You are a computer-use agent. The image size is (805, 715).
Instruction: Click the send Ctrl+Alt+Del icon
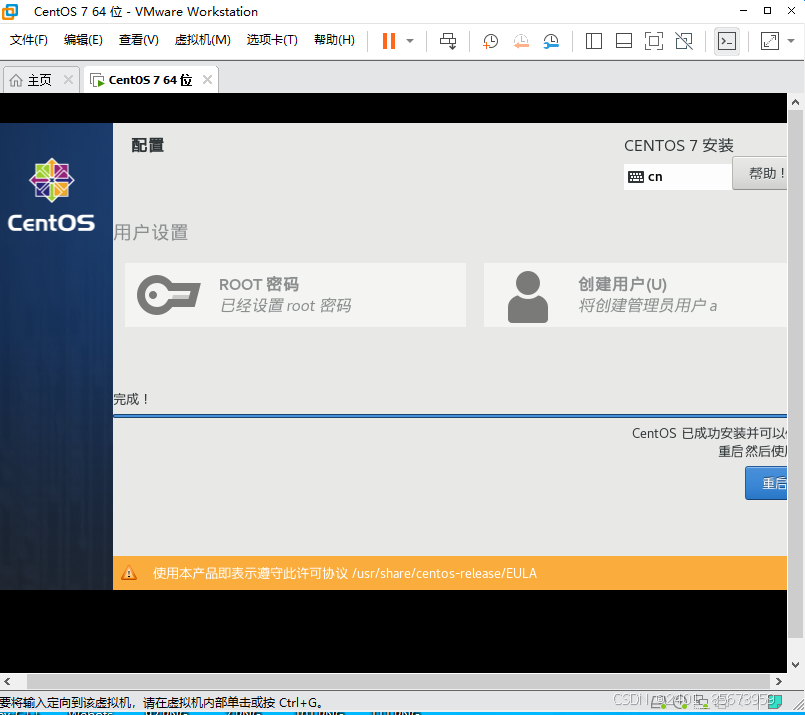tap(448, 41)
